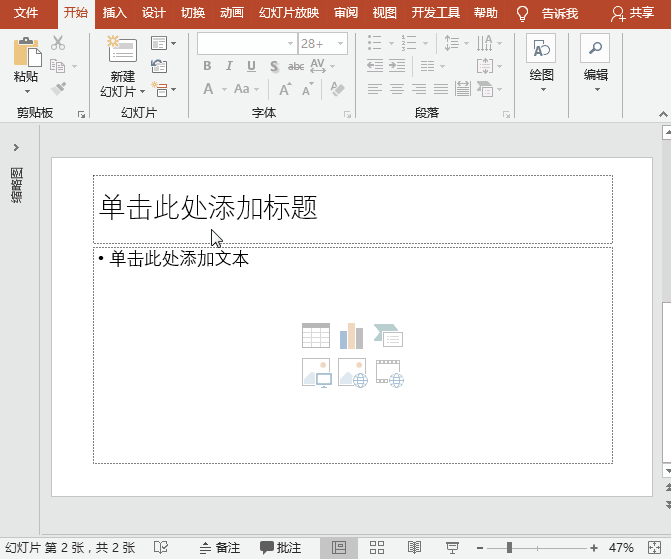Align text left
The image size is (671, 559).
[x=375, y=89]
